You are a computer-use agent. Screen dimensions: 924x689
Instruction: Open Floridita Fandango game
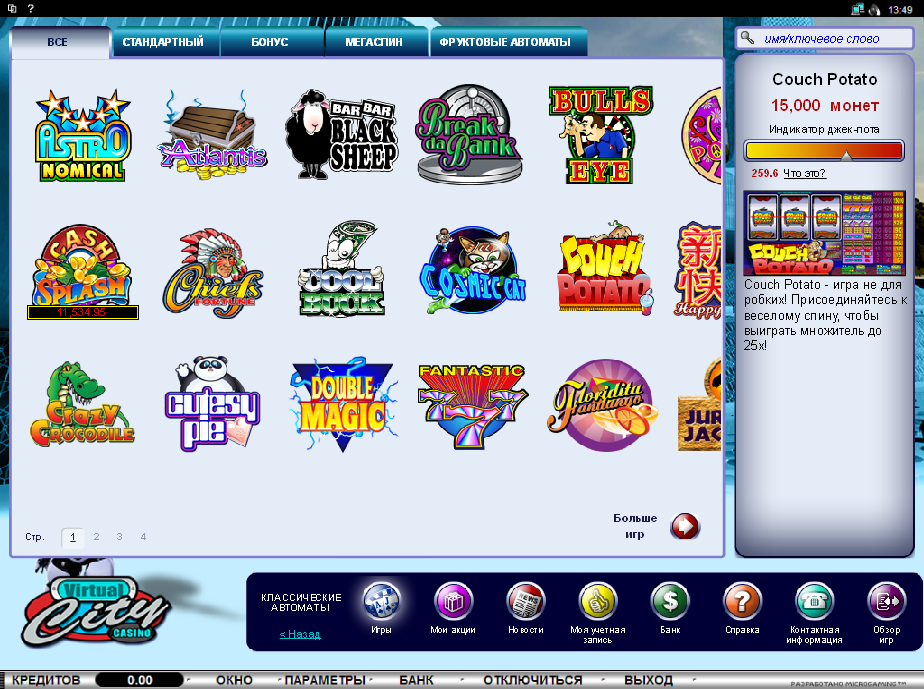tap(603, 406)
